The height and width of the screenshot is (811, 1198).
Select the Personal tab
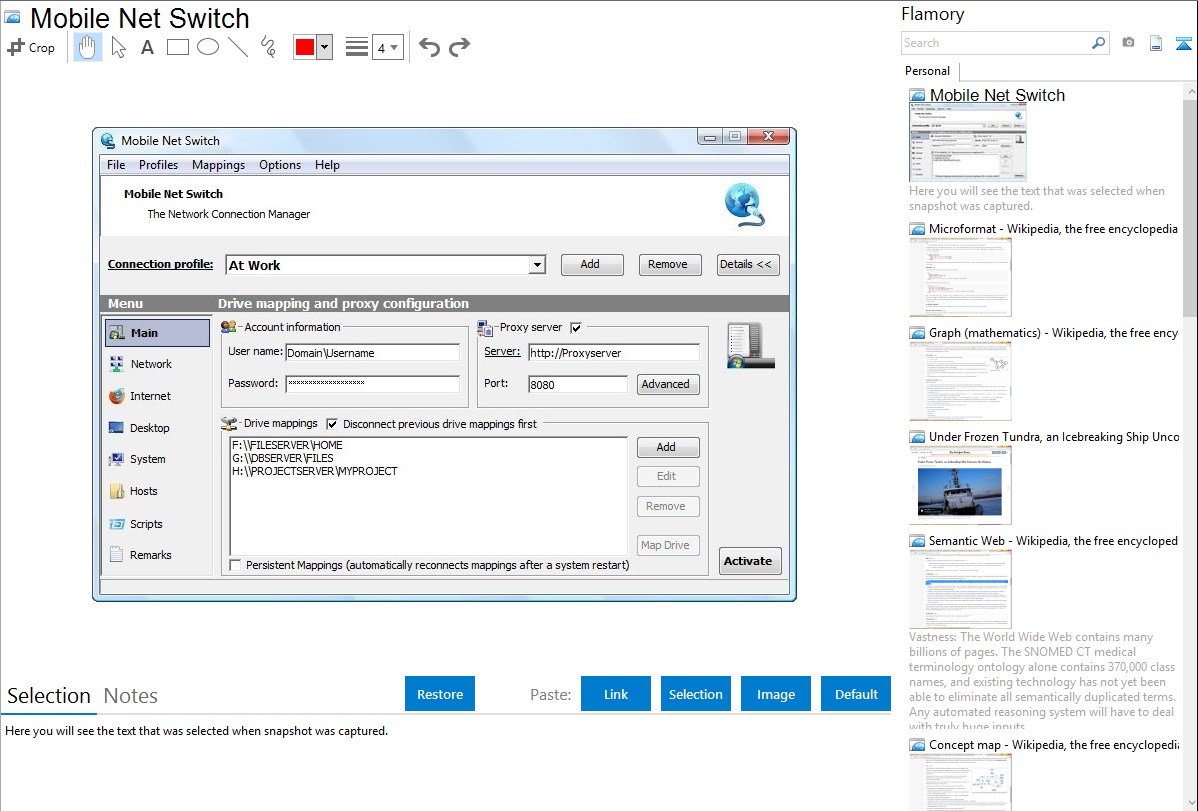pos(928,71)
